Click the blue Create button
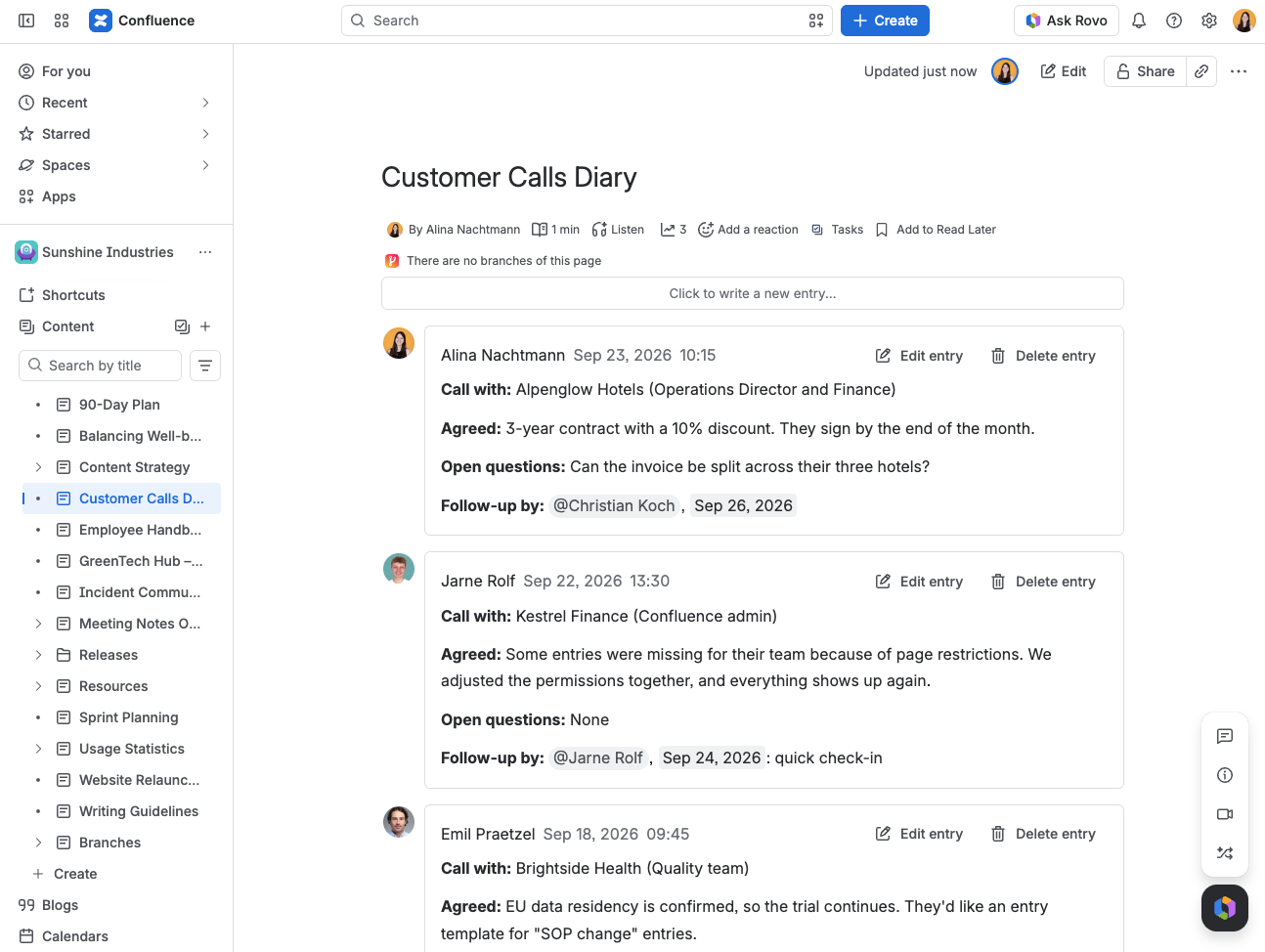1265x952 pixels. point(885,21)
